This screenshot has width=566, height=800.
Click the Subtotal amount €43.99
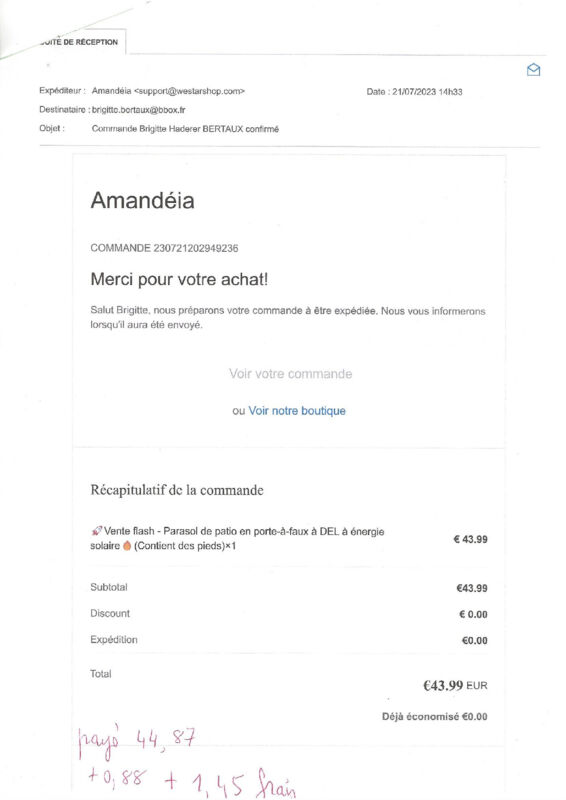click(x=472, y=588)
